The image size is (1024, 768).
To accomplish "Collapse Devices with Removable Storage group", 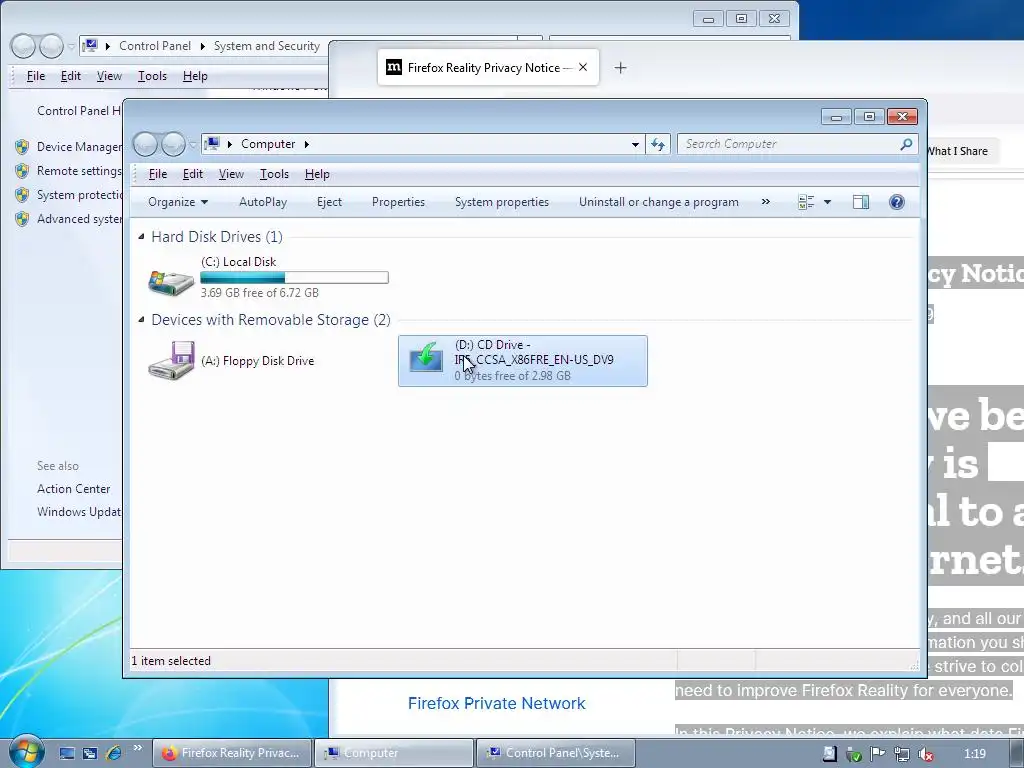I will coord(141,319).
